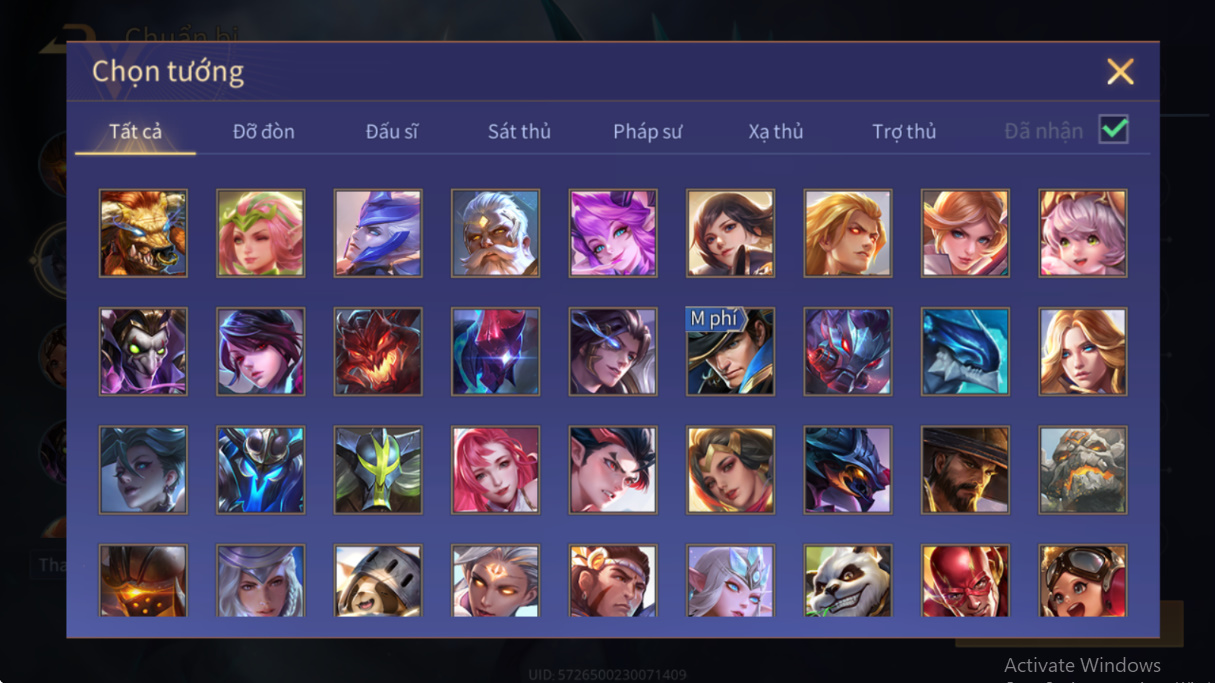Image resolution: width=1215 pixels, height=683 pixels.
Task: Switch to the "Trợ thủ" tab
Action: pyautogui.click(x=904, y=132)
